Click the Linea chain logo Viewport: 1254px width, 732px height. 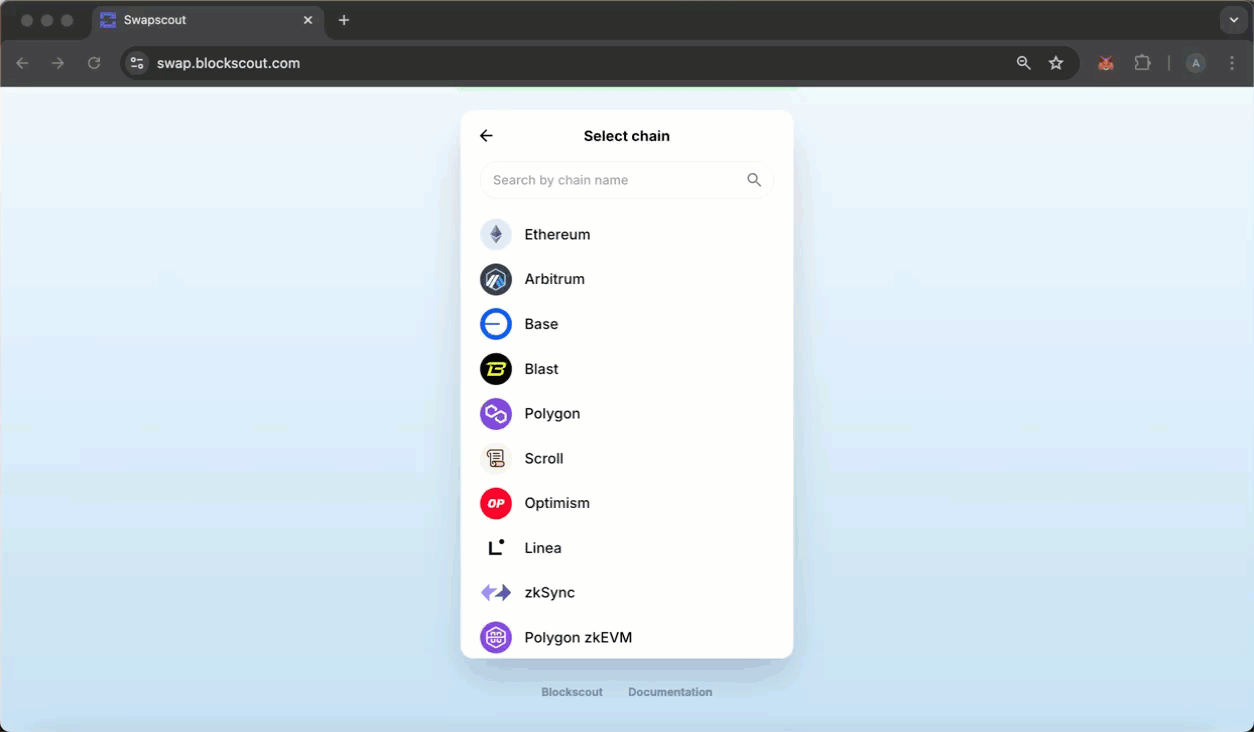496,548
